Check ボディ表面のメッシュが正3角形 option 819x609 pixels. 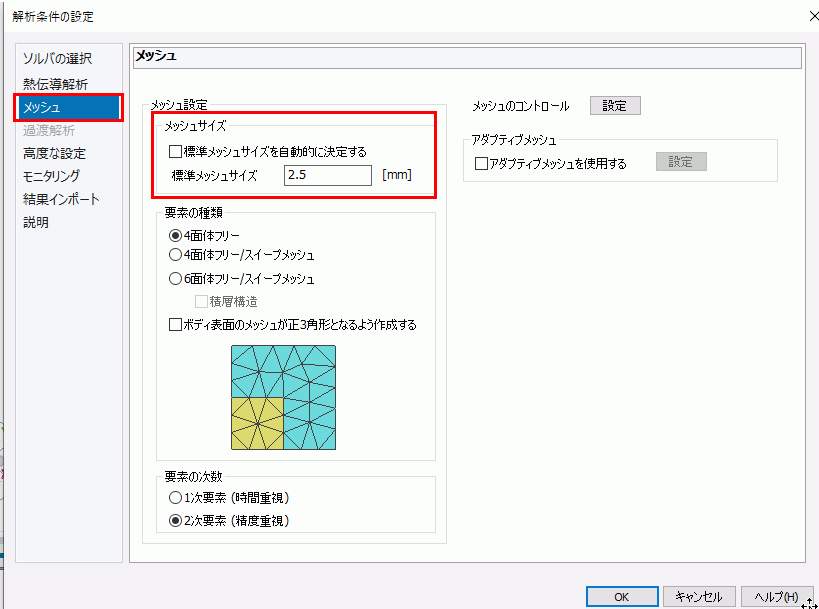pyautogui.click(x=177, y=325)
